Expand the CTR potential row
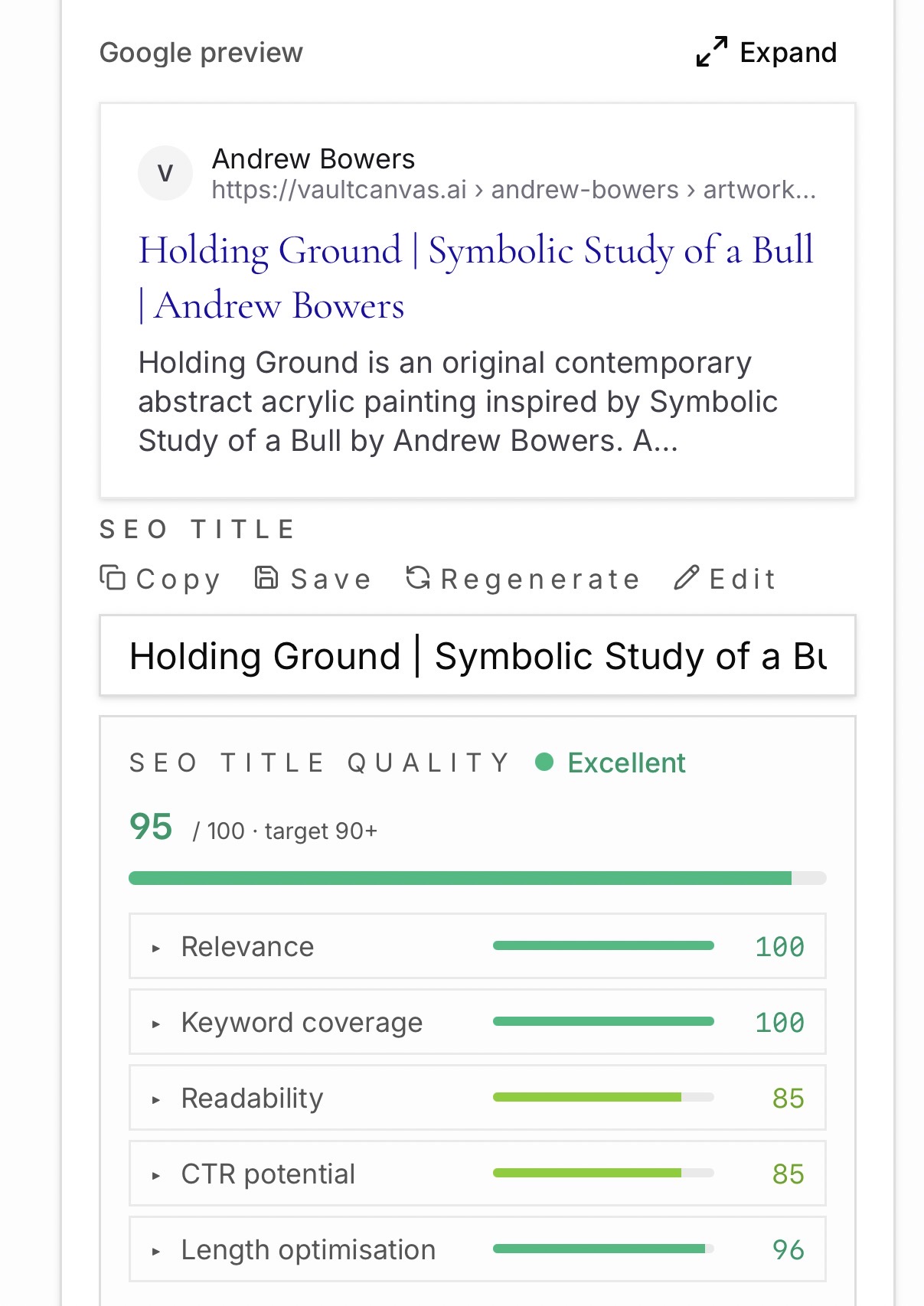 478,1174
